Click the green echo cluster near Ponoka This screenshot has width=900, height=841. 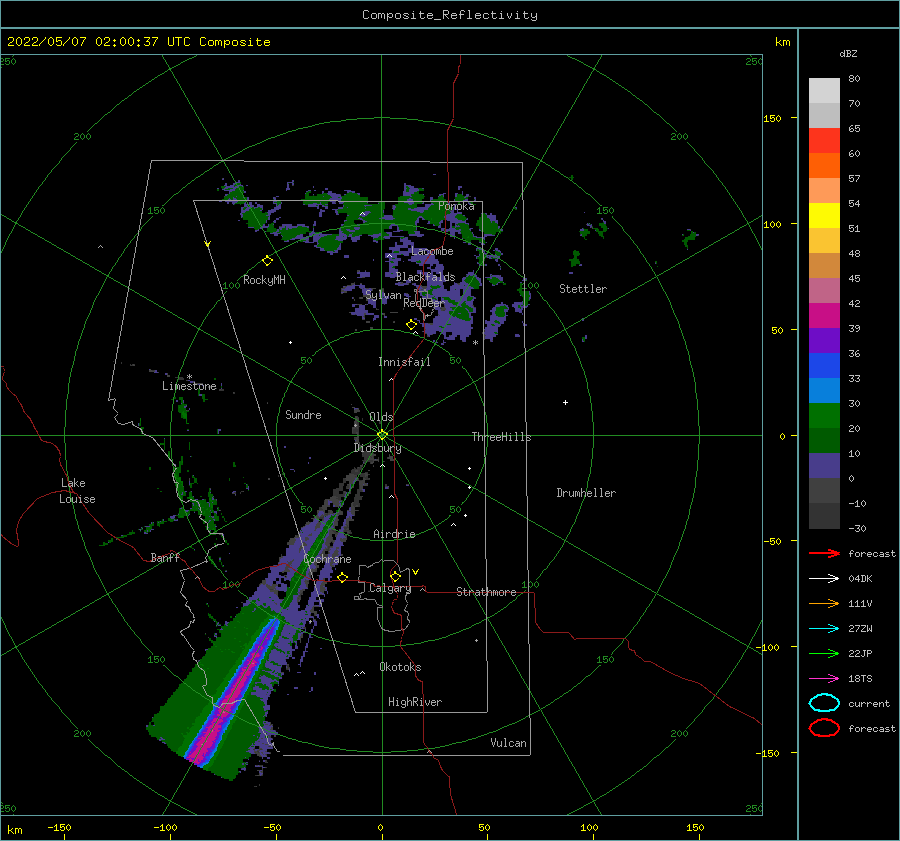[416, 214]
